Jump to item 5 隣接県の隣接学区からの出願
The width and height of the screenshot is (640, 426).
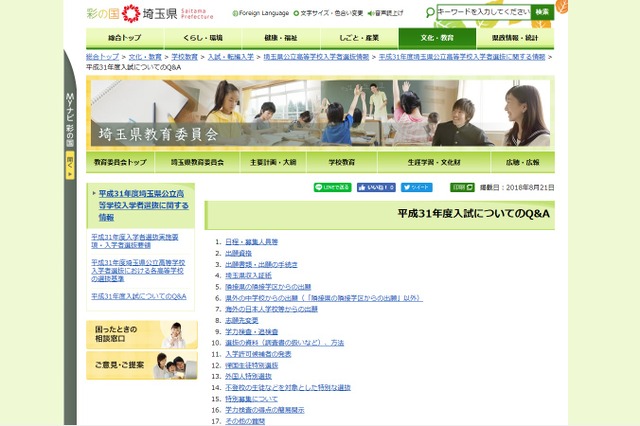(x=268, y=287)
